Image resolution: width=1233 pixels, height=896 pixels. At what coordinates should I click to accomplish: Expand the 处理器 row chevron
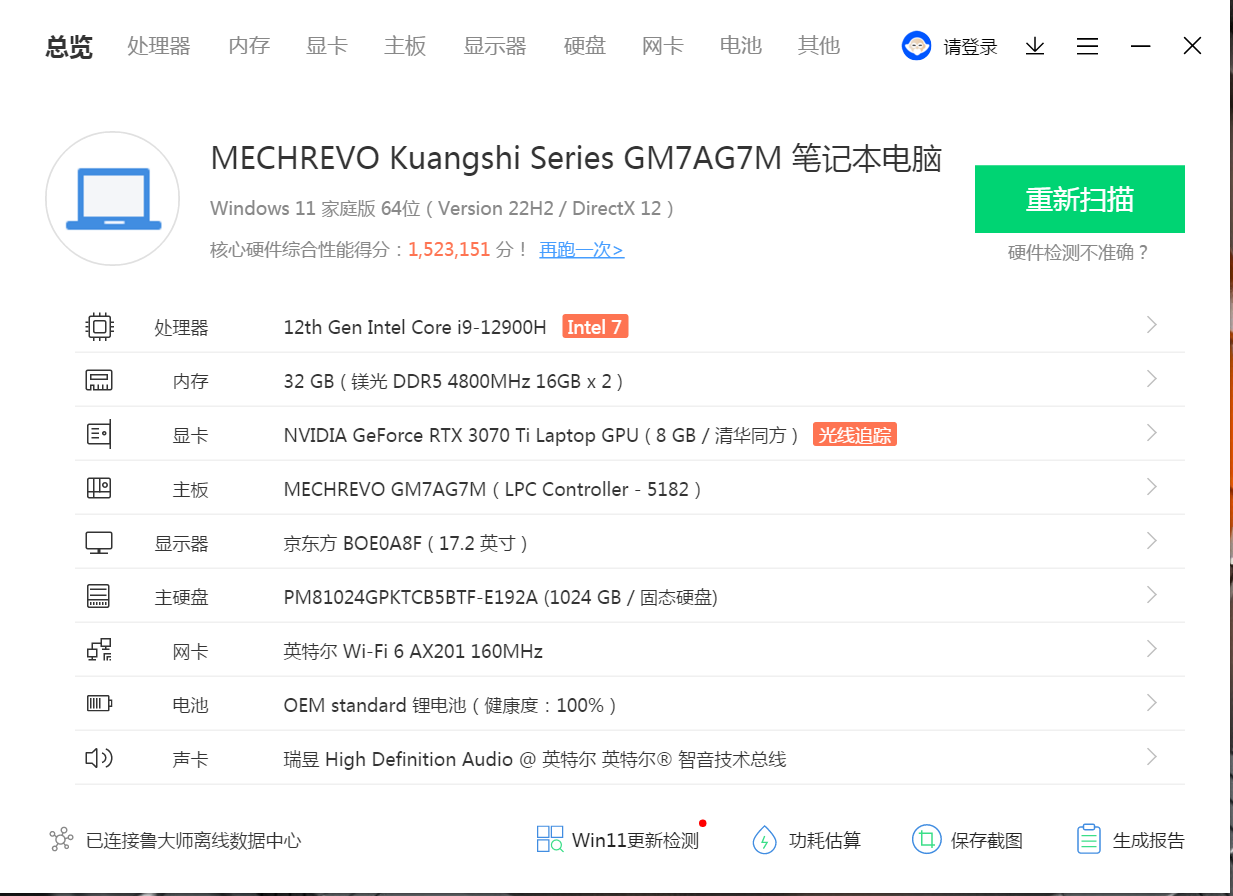pyautogui.click(x=1152, y=325)
